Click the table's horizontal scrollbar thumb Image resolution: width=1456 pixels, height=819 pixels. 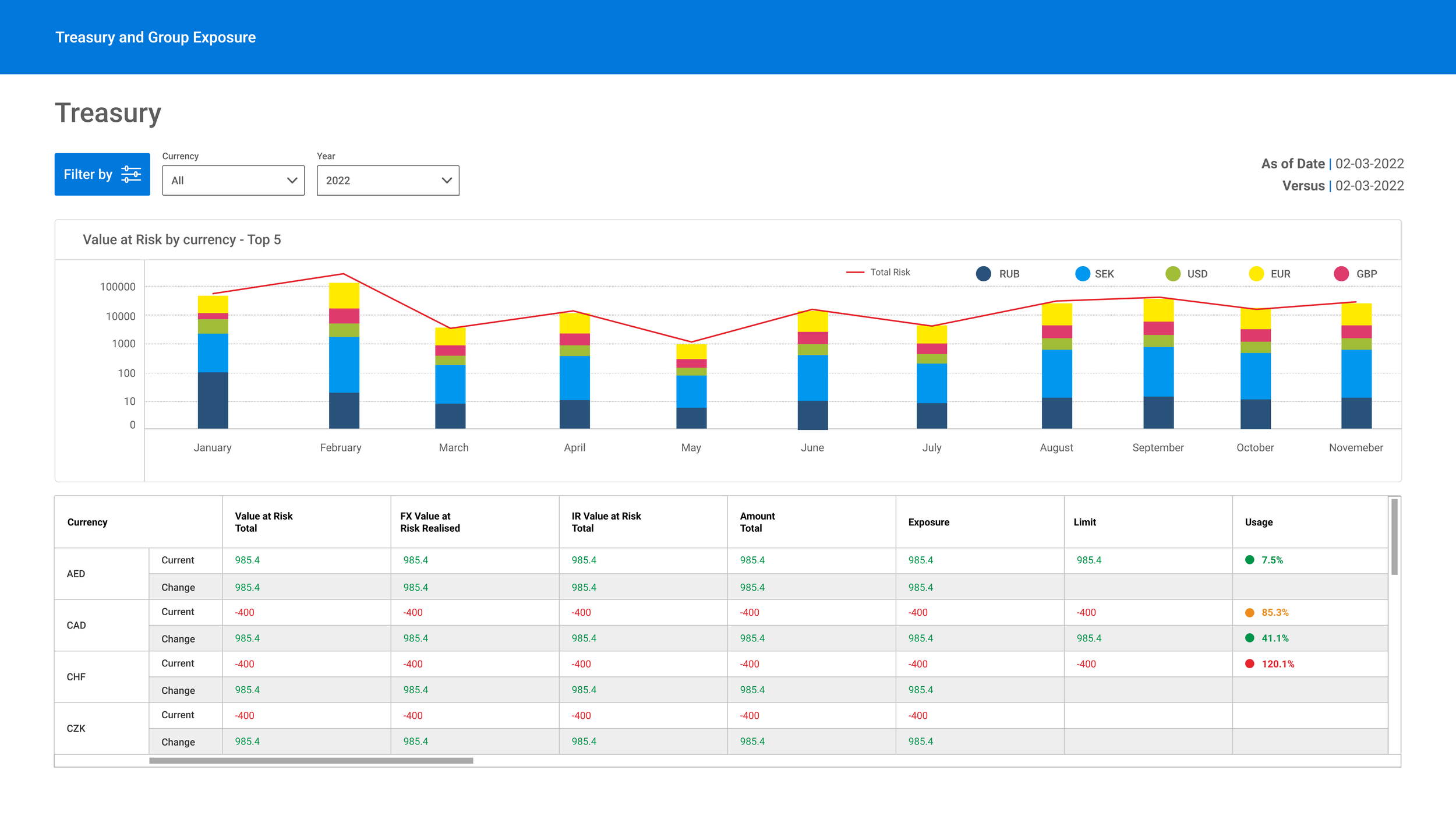pos(311,760)
